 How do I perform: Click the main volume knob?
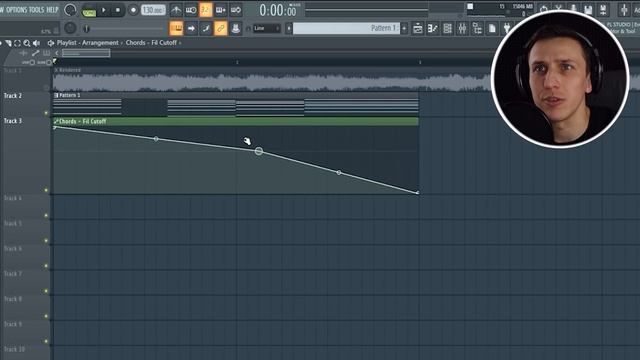coord(70,10)
